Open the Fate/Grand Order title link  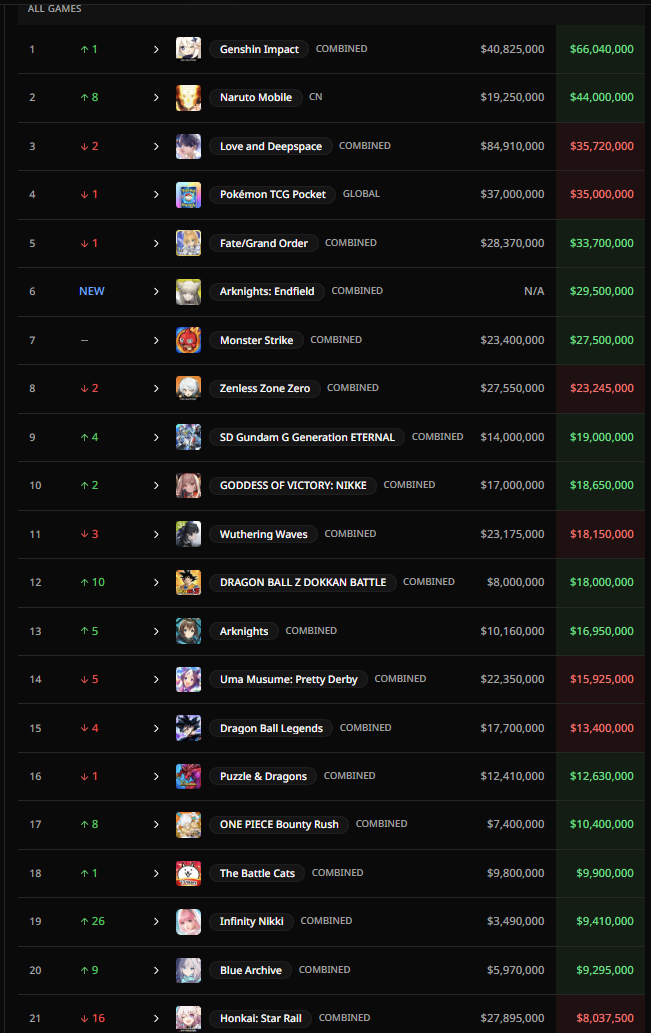(x=264, y=243)
